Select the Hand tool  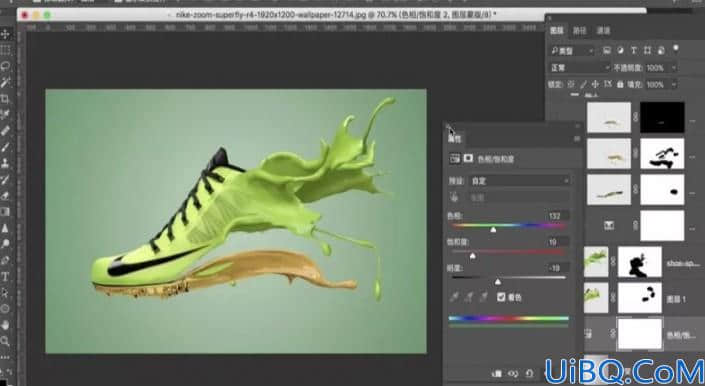5,324
